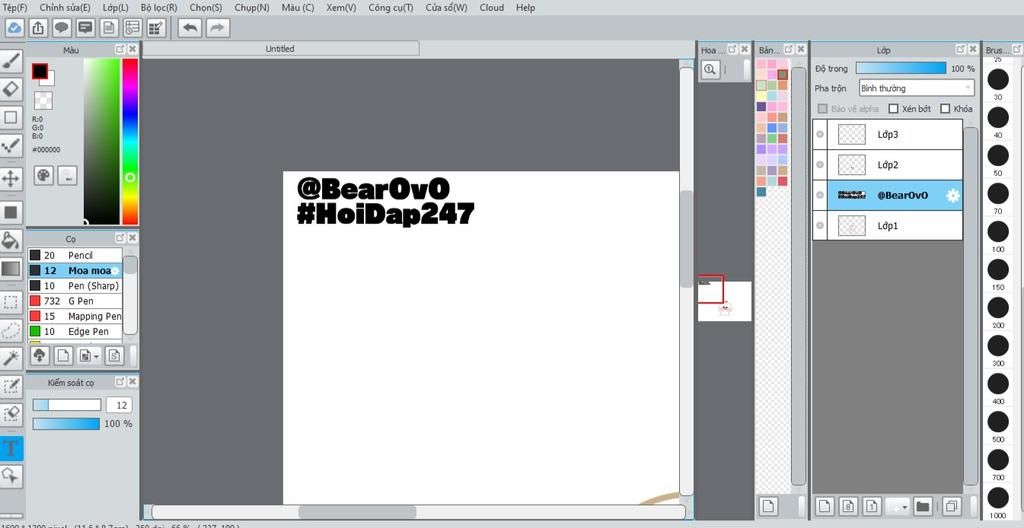
Task: Open the Bộ lọc(R) menu
Action: pyautogui.click(x=159, y=8)
